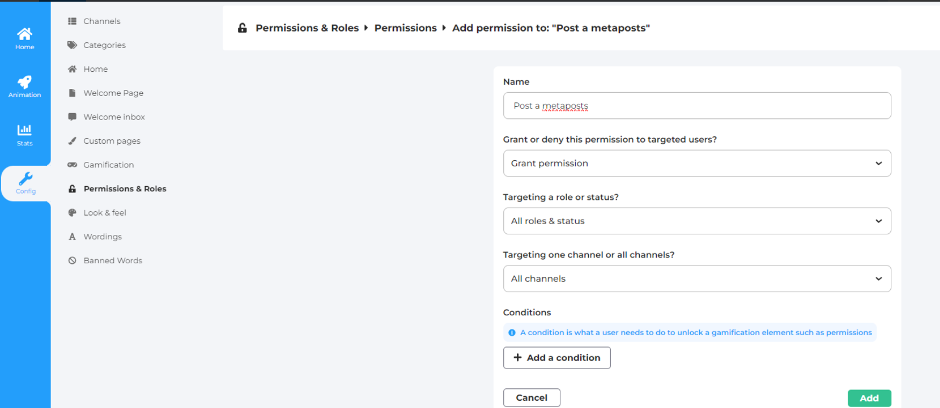This screenshot has width=940, height=408.
Task: Click the Gamification gamepad icon
Action: coord(72,165)
